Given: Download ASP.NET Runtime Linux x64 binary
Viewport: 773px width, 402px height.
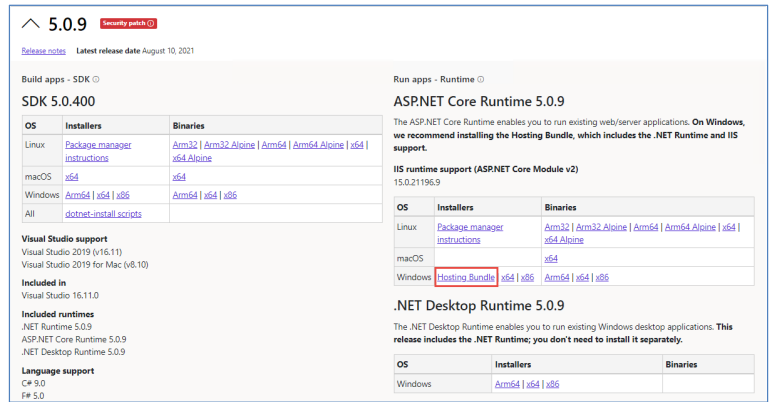Looking at the screenshot, I should [729, 227].
